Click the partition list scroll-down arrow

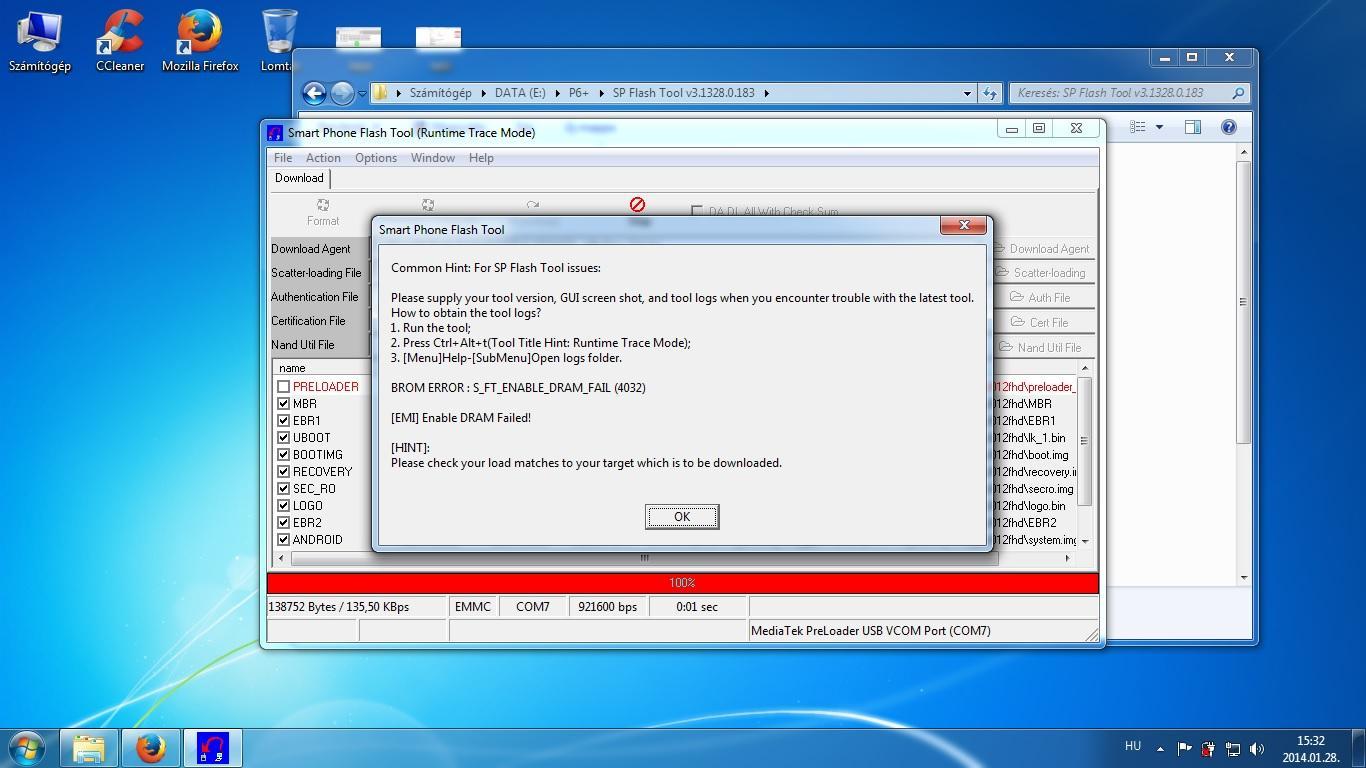[1085, 541]
